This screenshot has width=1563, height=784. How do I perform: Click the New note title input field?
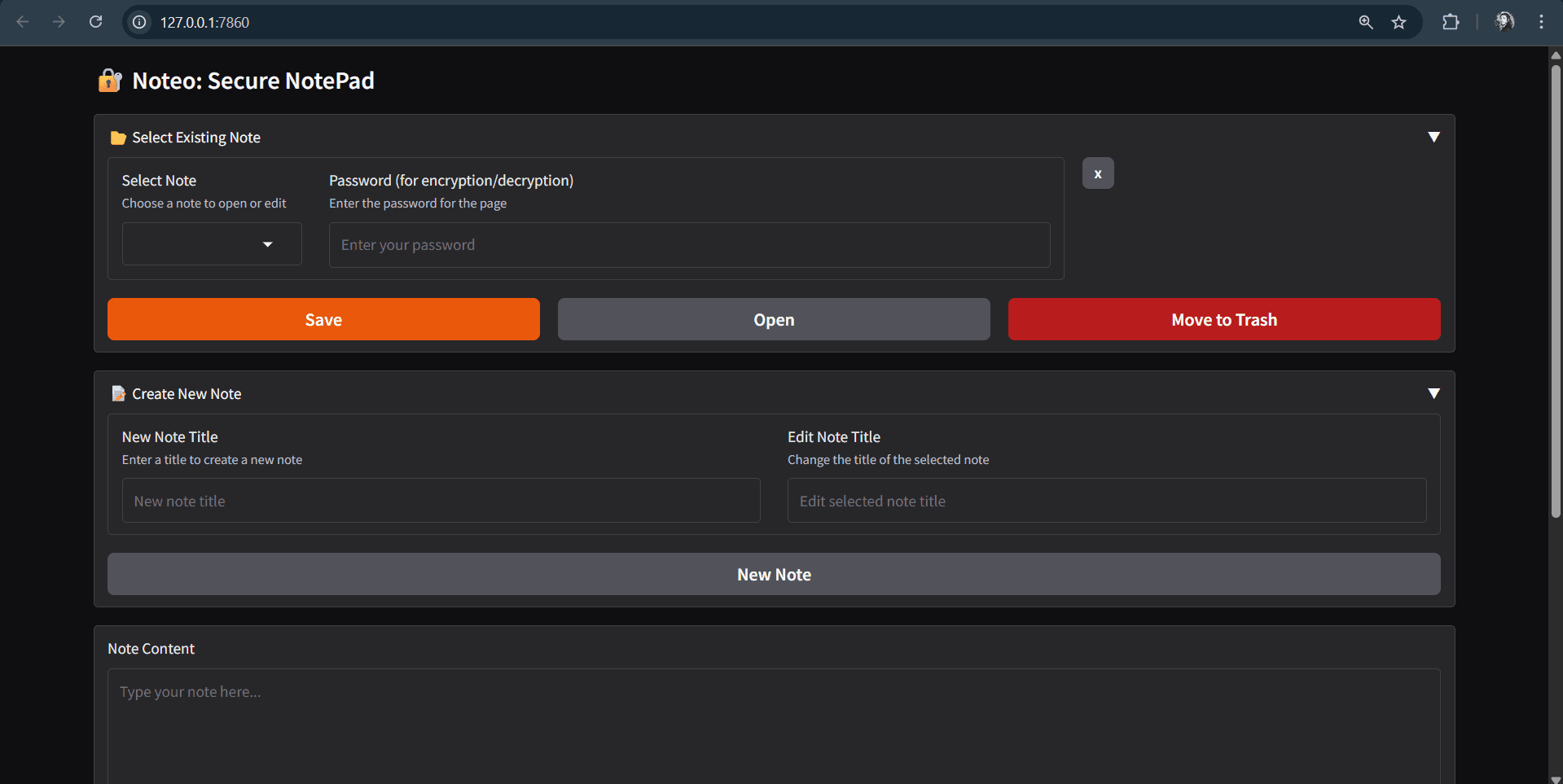(441, 501)
